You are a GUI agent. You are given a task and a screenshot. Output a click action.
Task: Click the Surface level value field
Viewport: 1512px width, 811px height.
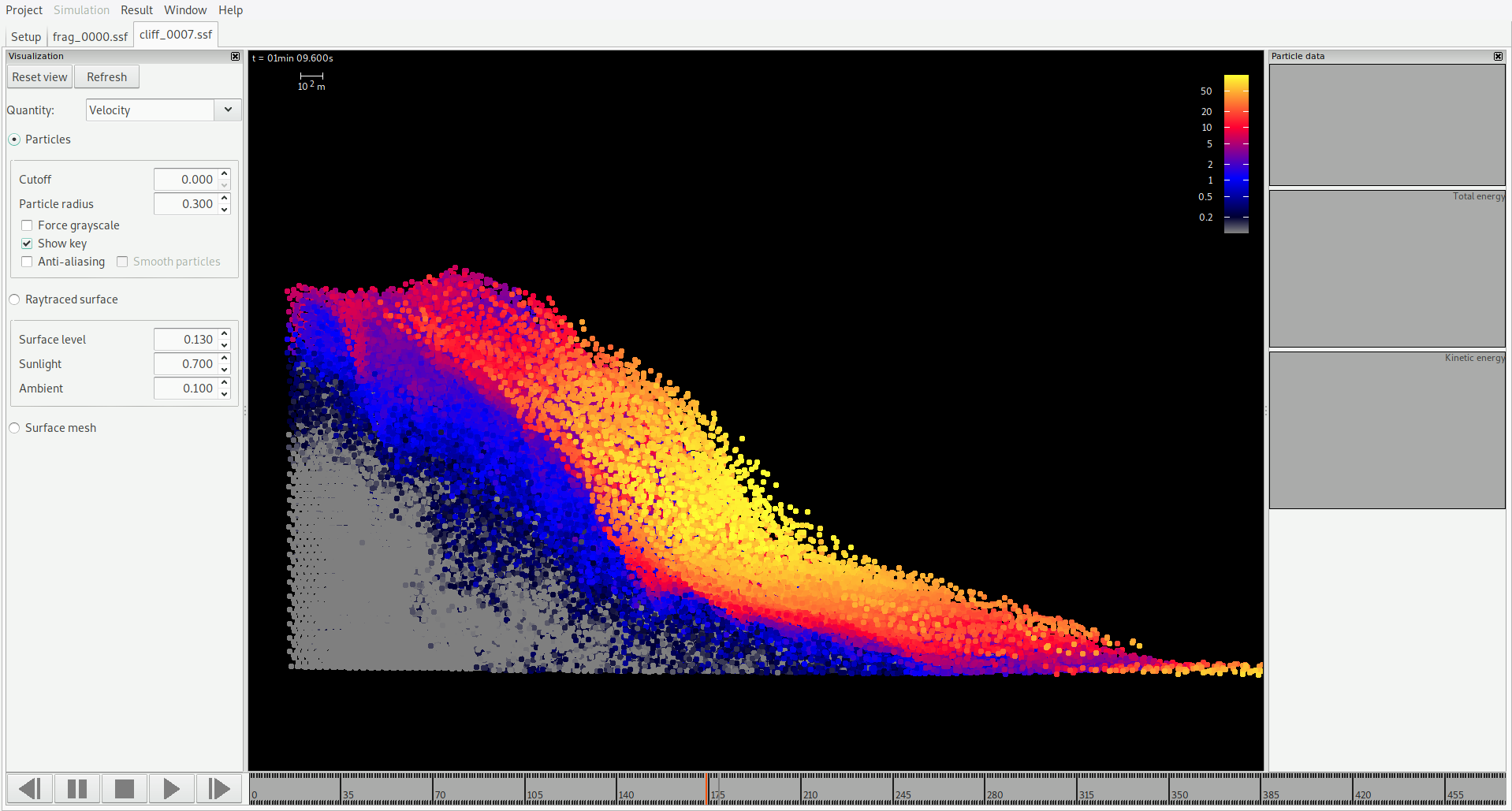[x=186, y=340]
